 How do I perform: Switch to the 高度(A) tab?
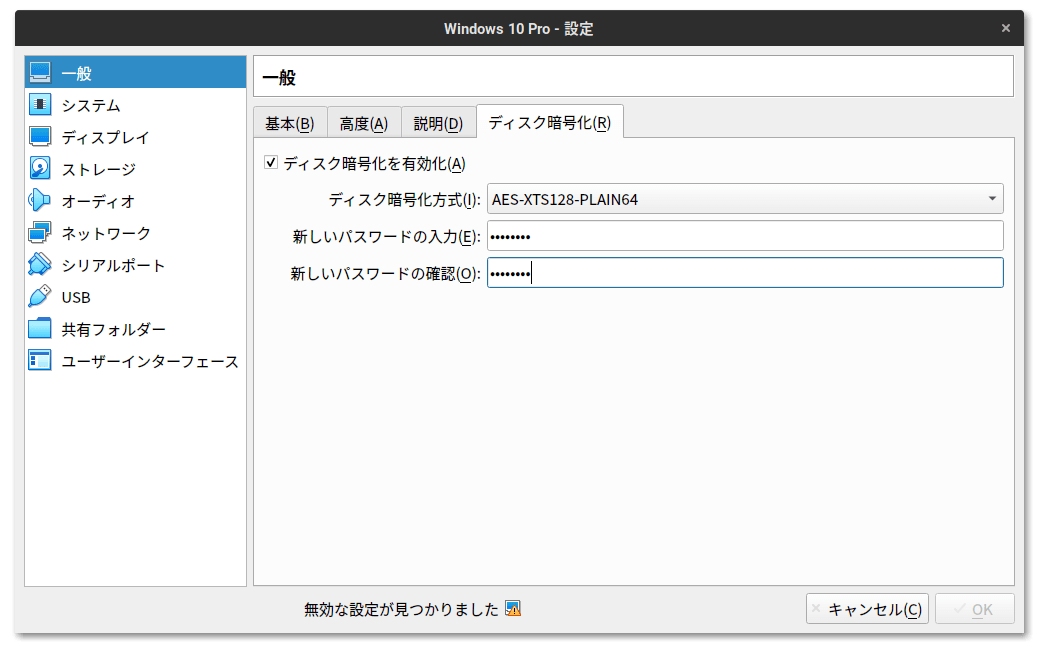click(364, 123)
